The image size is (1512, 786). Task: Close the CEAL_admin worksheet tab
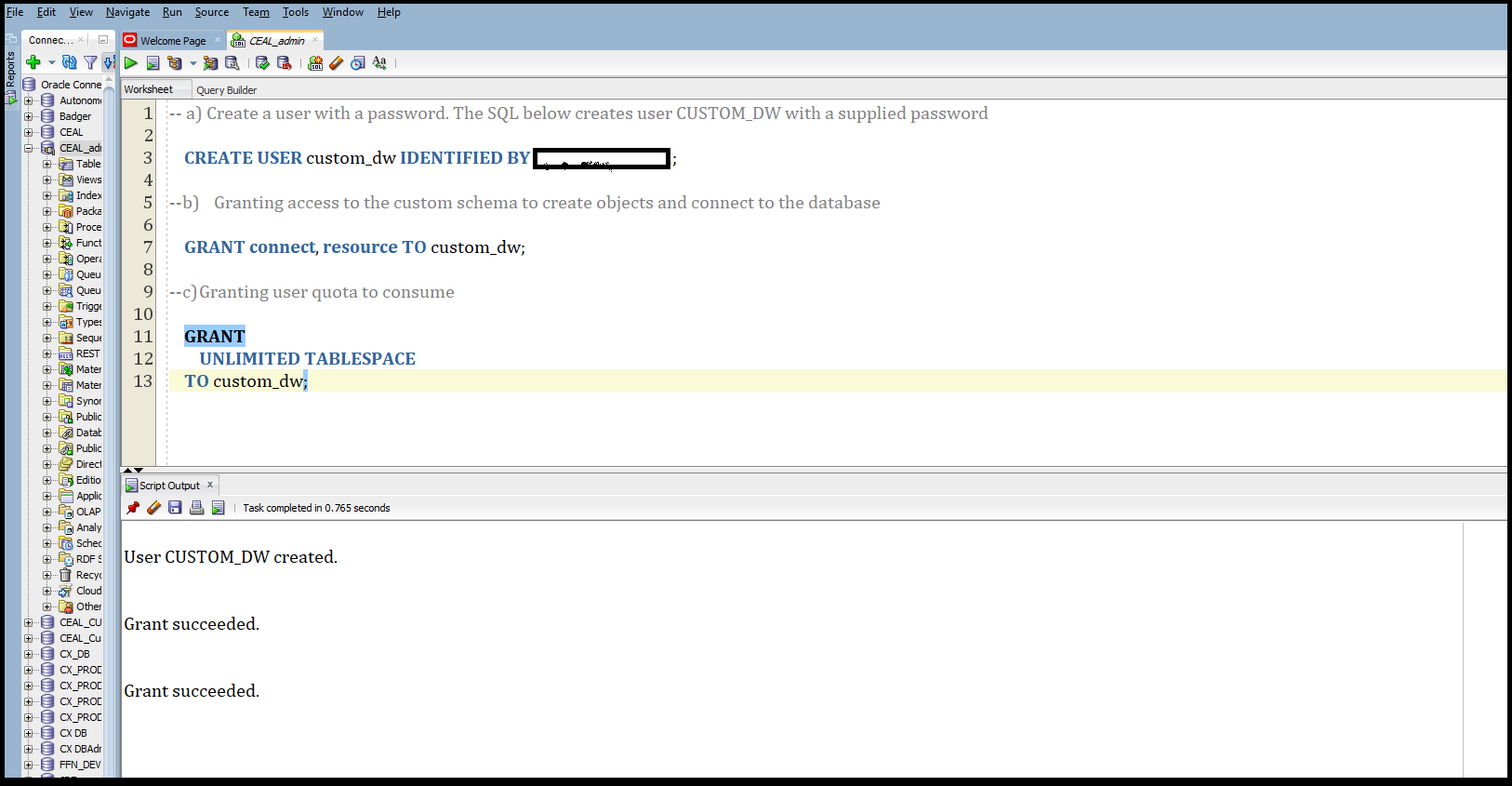pyautogui.click(x=315, y=40)
